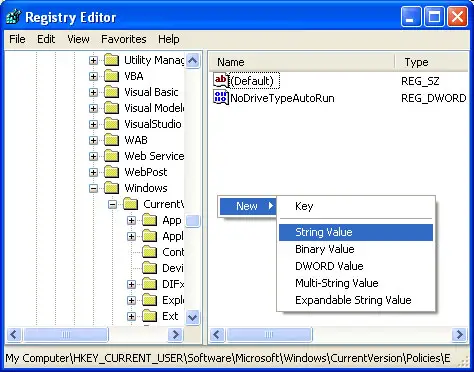The width and height of the screenshot is (474, 372).
Task: Choose Expandable String Value from submenu
Action: coord(356,300)
